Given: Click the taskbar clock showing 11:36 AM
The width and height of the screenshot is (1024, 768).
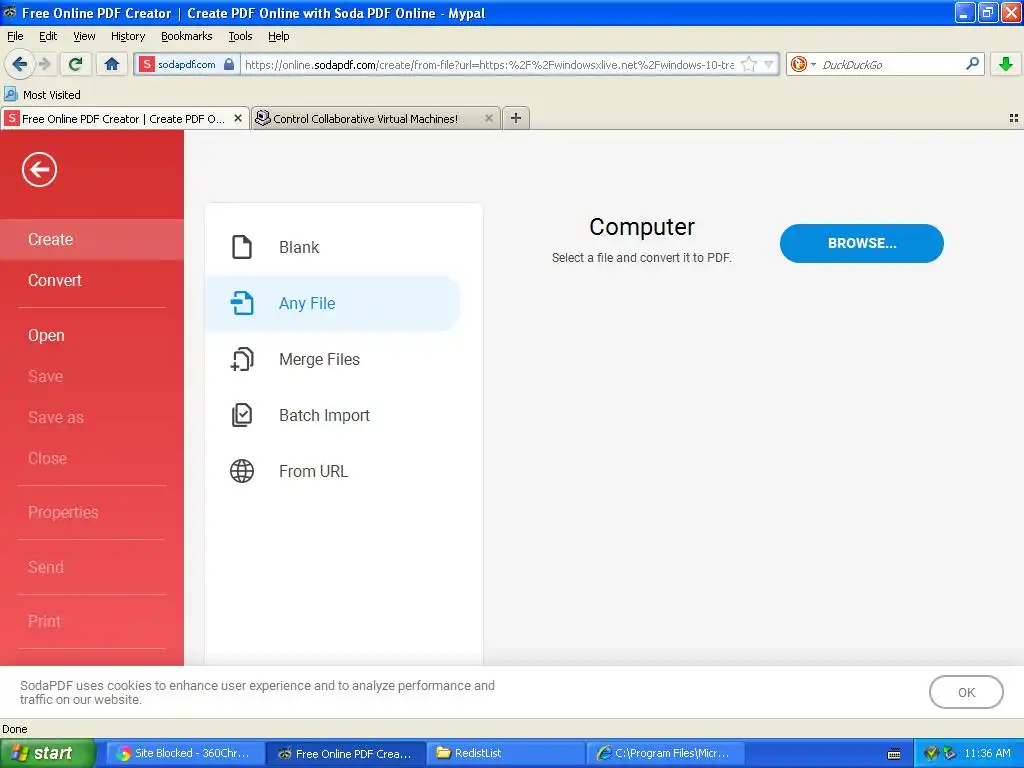Looking at the screenshot, I should 987,754.
